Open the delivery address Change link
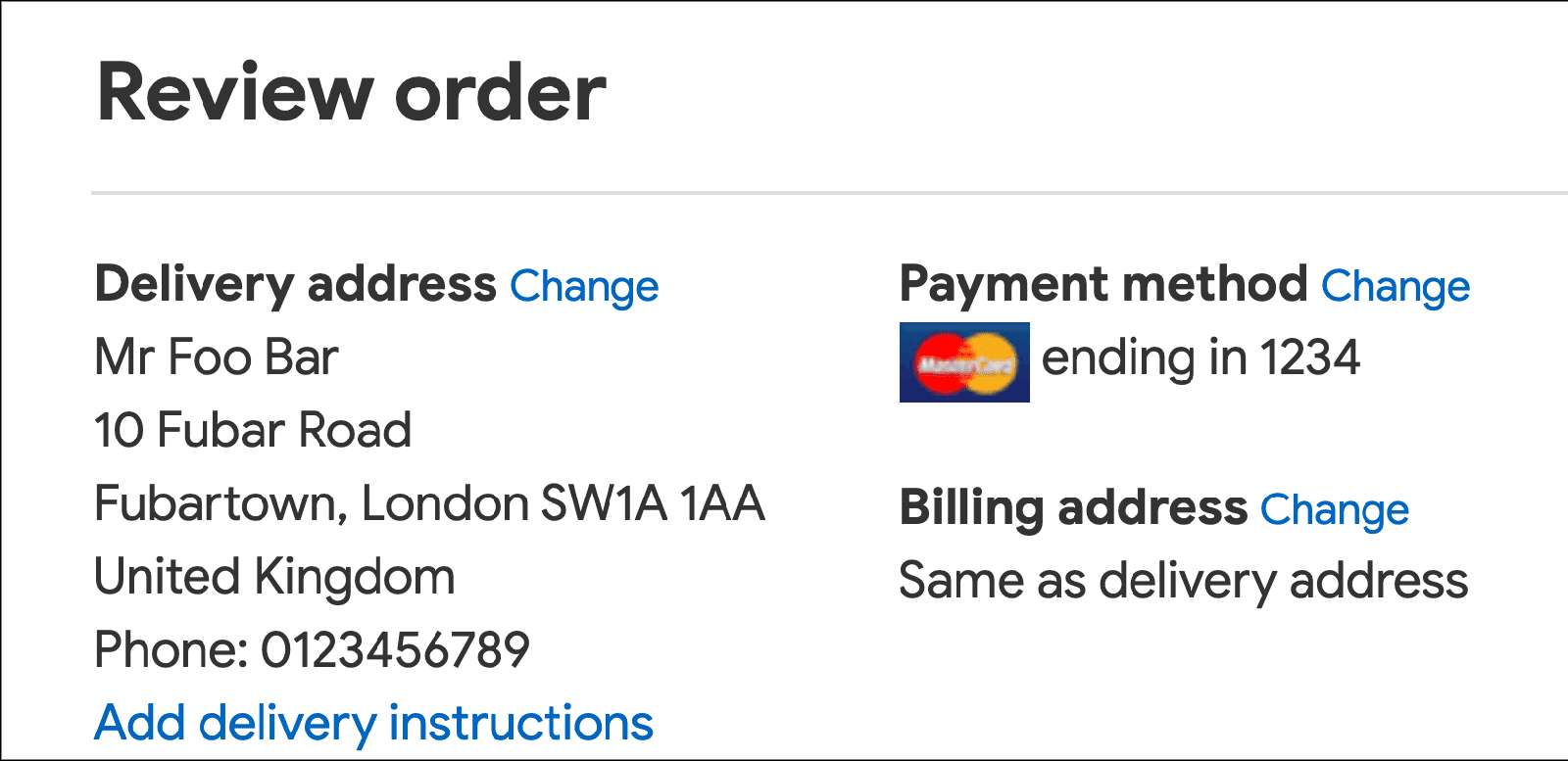Viewport: 1568px width, 761px height. click(583, 285)
